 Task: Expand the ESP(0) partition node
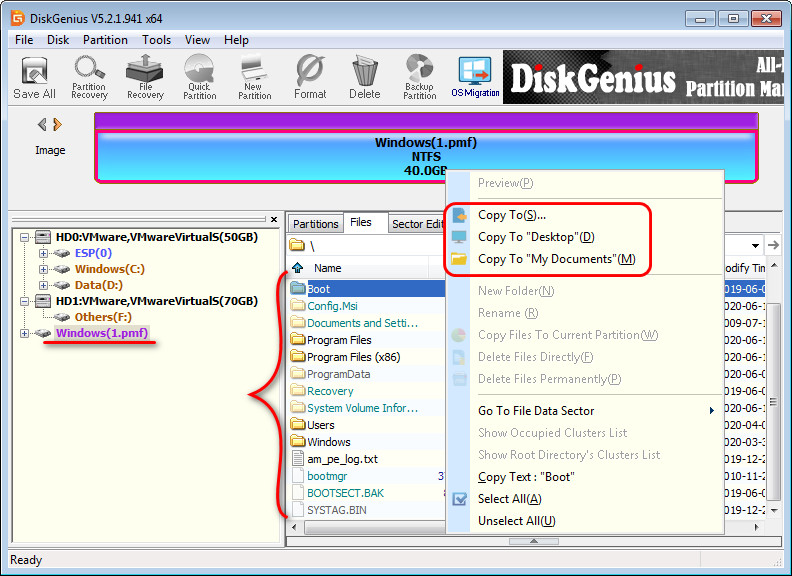[x=43, y=253]
